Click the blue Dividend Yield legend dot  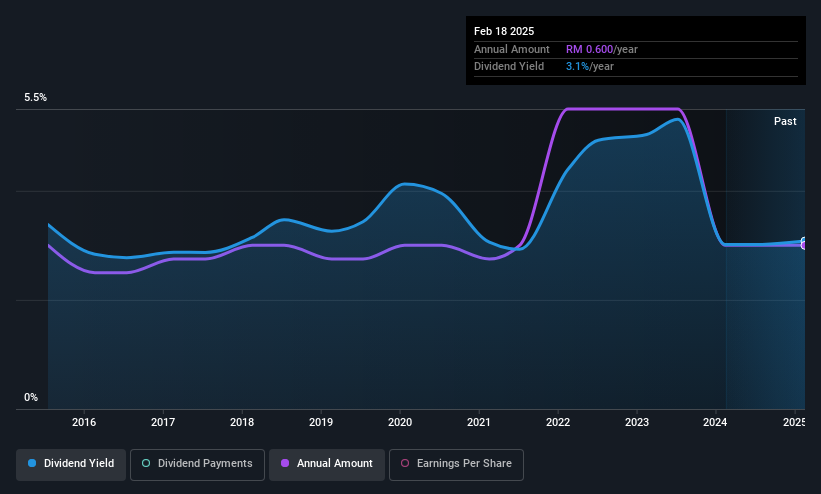pyautogui.click(x=32, y=463)
